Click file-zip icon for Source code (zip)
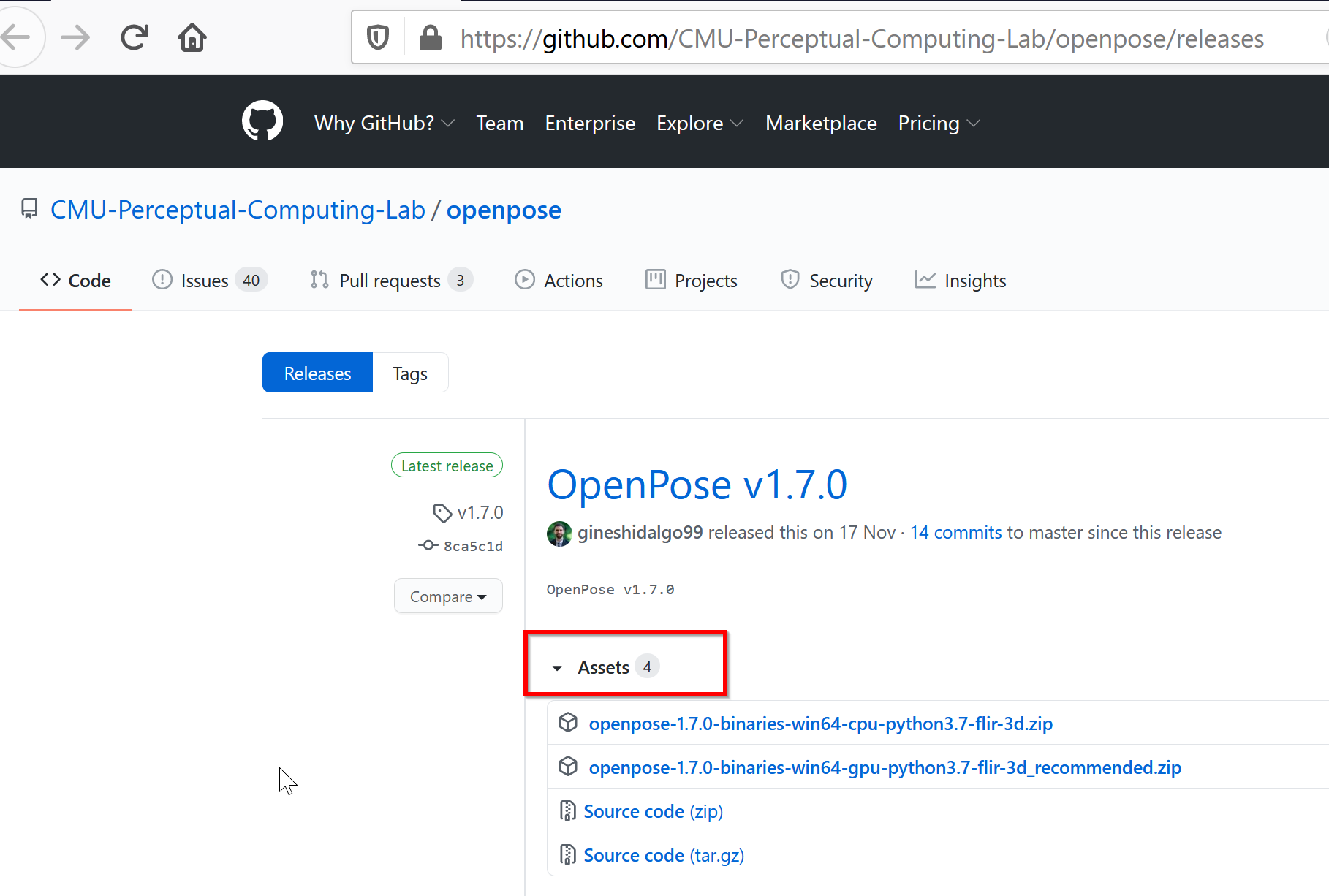This screenshot has width=1329, height=896. click(567, 810)
